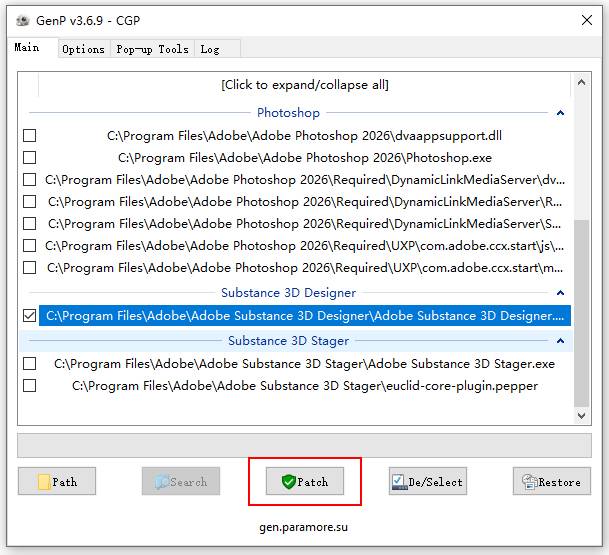The height and width of the screenshot is (555, 609).
Task: Click the yellow folder icon on the Path button
Action: click(x=44, y=482)
